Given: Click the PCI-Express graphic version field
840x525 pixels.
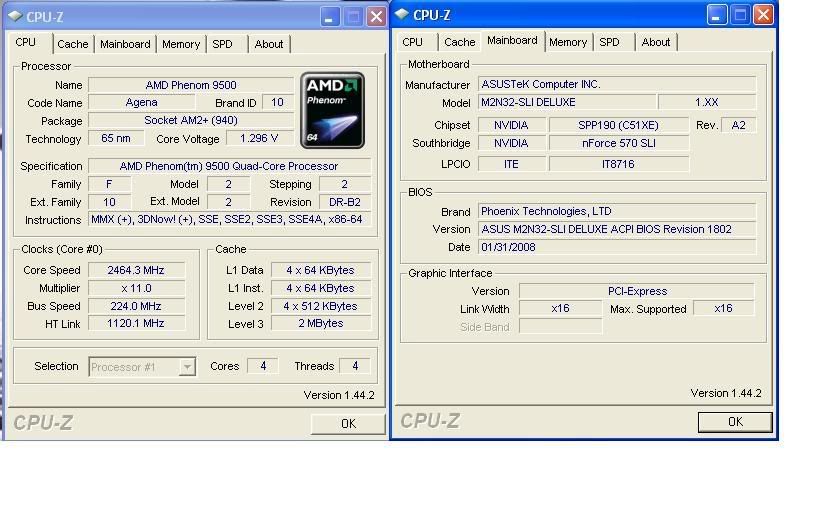Looking at the screenshot, I should [636, 291].
